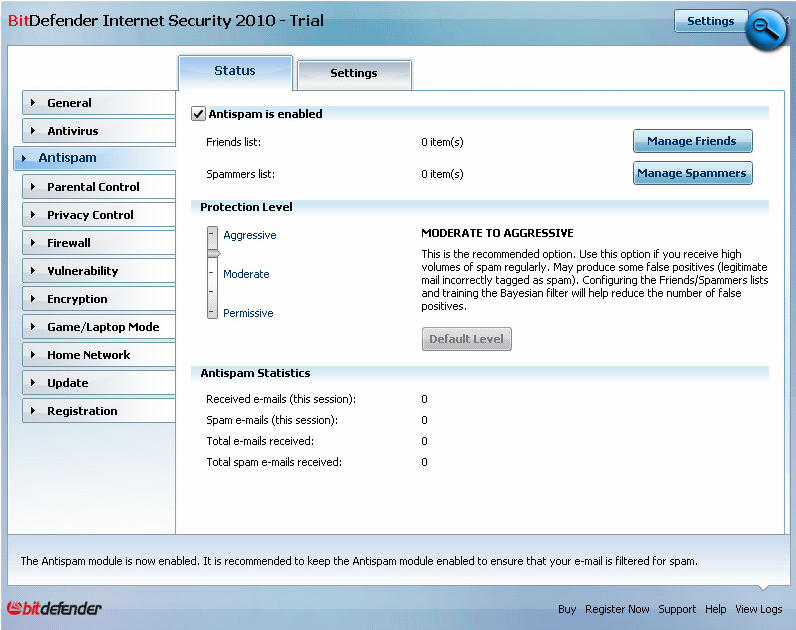Open the top Settings button
Screen dimensions: 796x630
pos(710,21)
